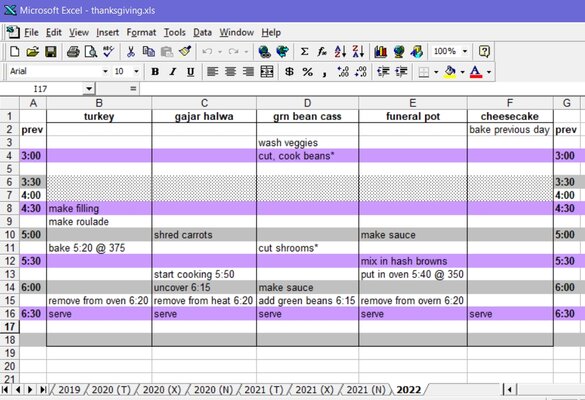Open a file with the Open folder icon
The width and height of the screenshot is (585, 400).
[32, 51]
